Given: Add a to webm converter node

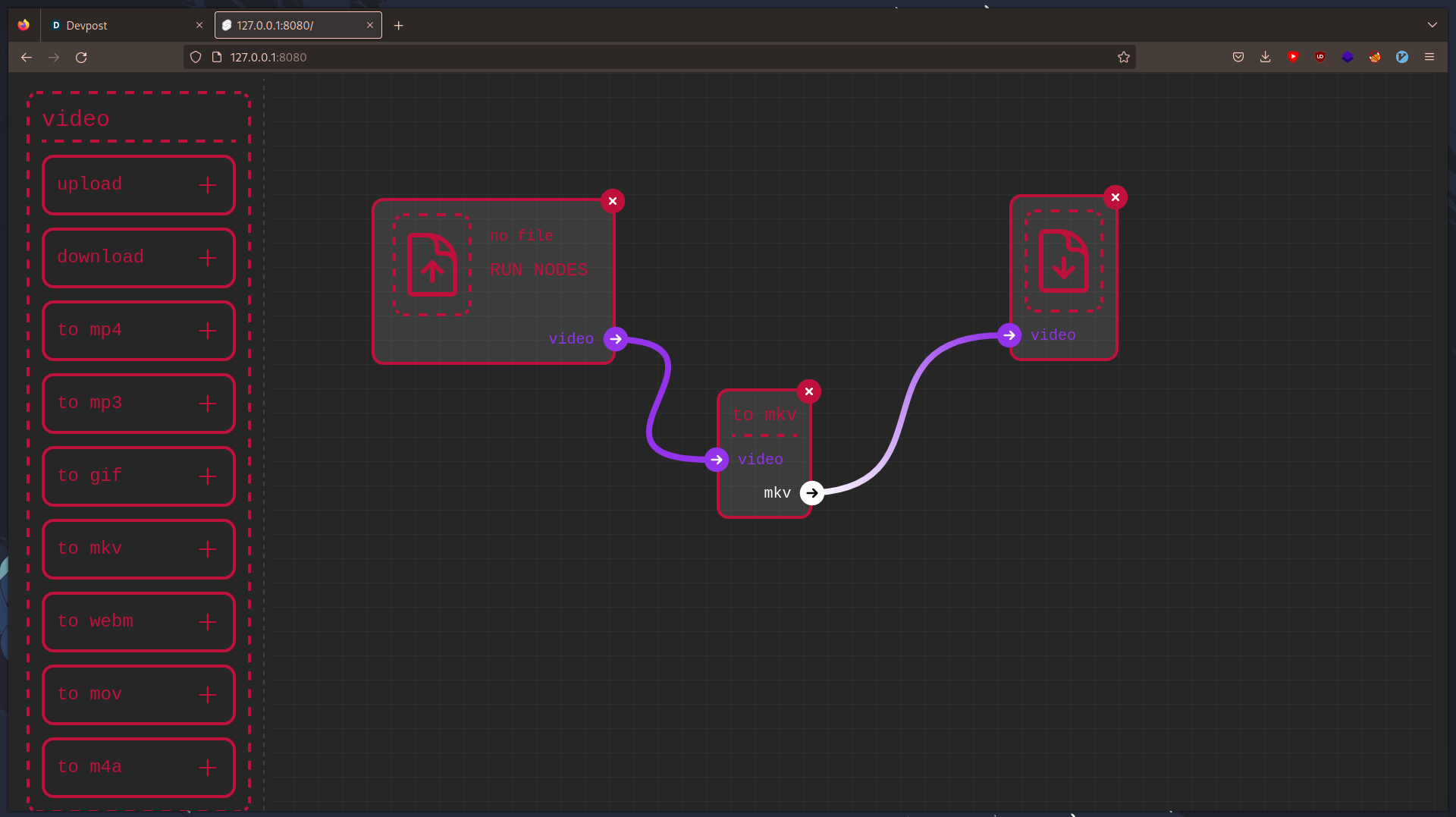Looking at the screenshot, I should [x=139, y=622].
